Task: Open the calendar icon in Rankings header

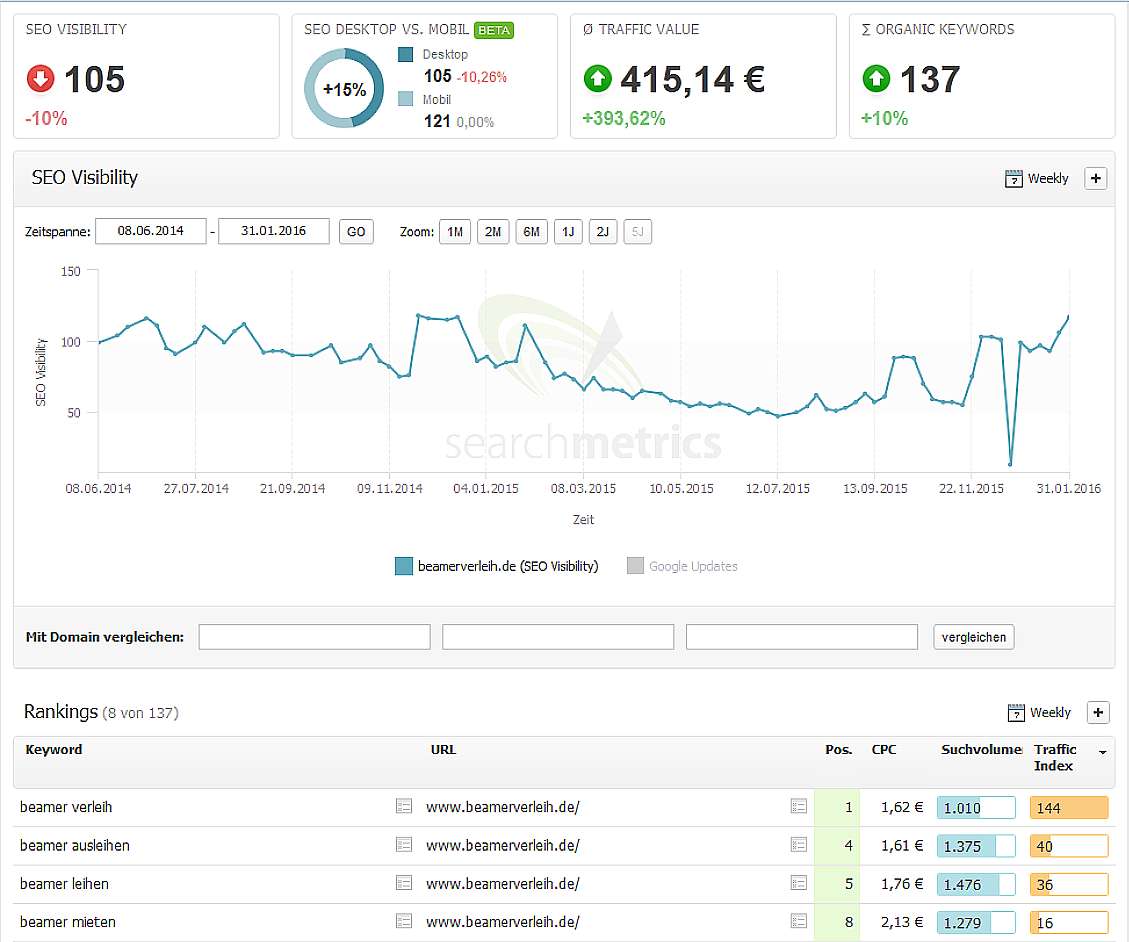Action: coord(1015,713)
